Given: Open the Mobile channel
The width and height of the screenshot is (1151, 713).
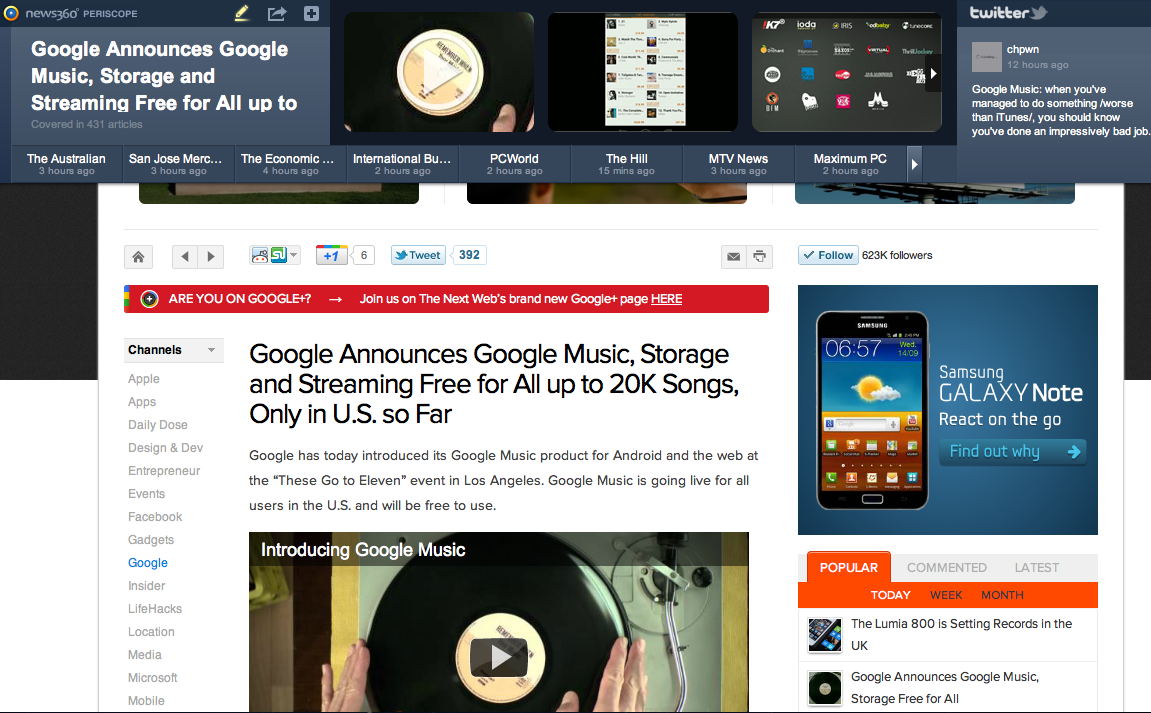Looking at the screenshot, I should (146, 701).
